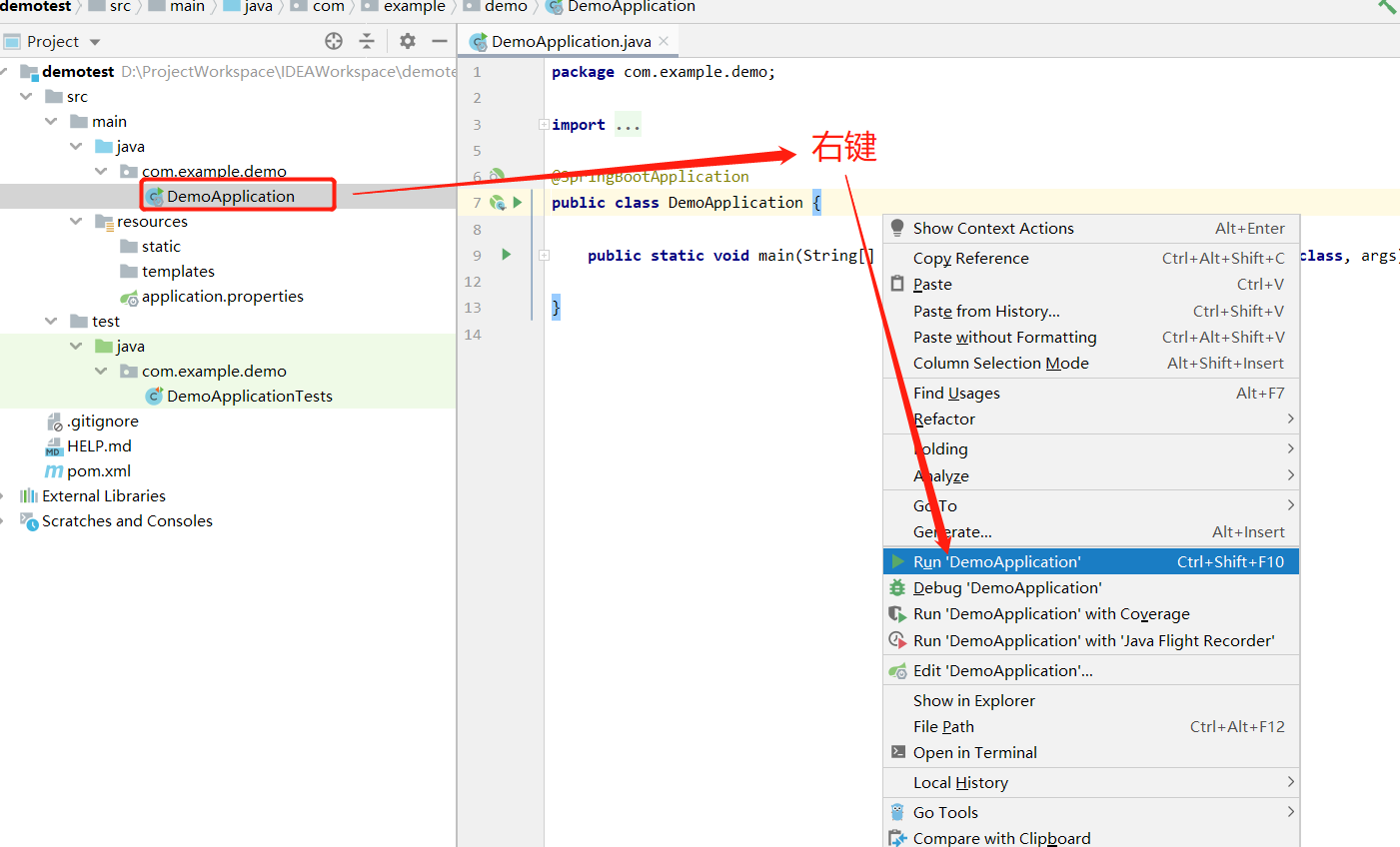Image resolution: width=1400 pixels, height=847 pixels.
Task: Choose Run 'DemoApplication'
Action: [1091, 561]
